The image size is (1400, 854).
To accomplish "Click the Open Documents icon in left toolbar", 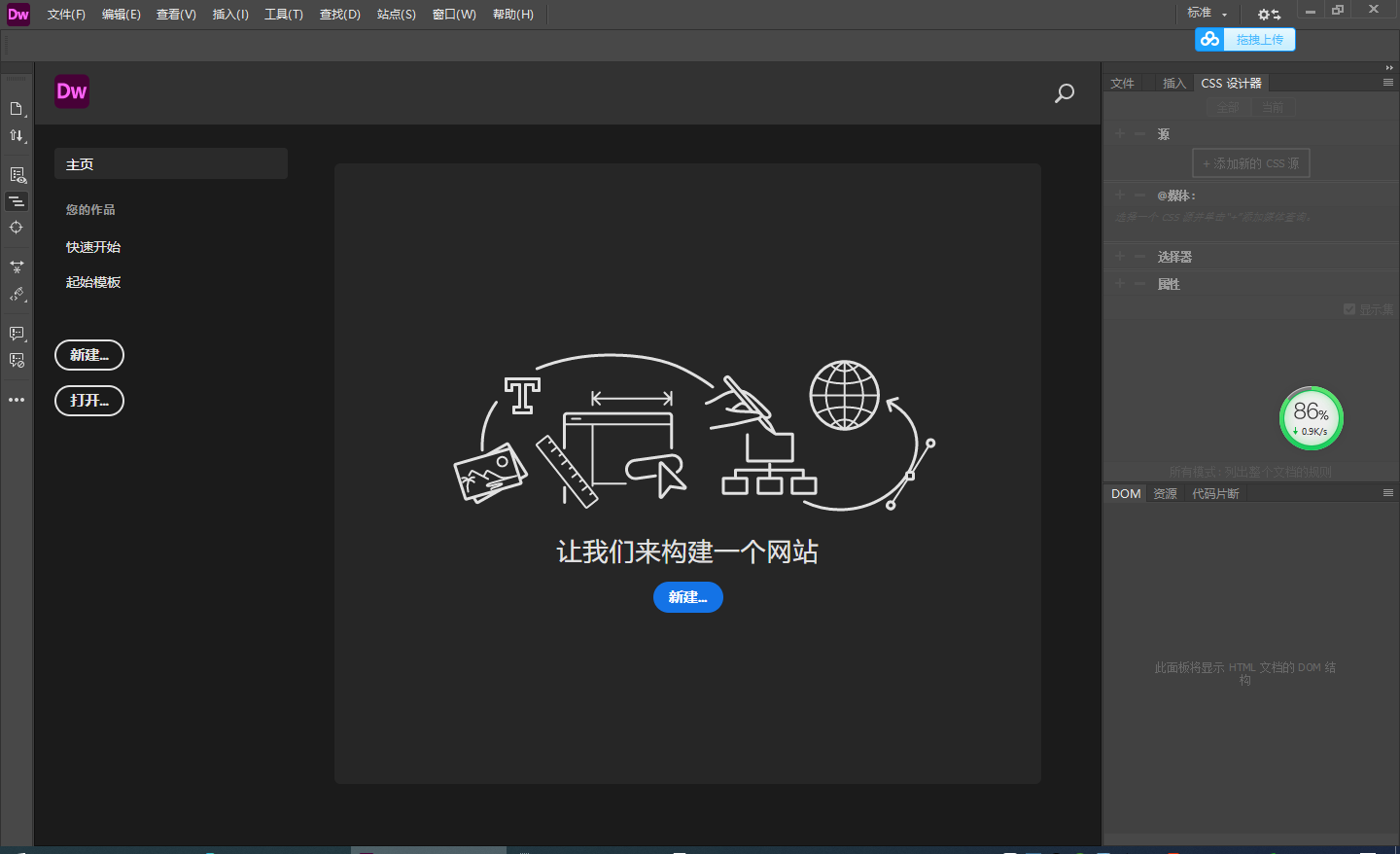I will [x=17, y=109].
